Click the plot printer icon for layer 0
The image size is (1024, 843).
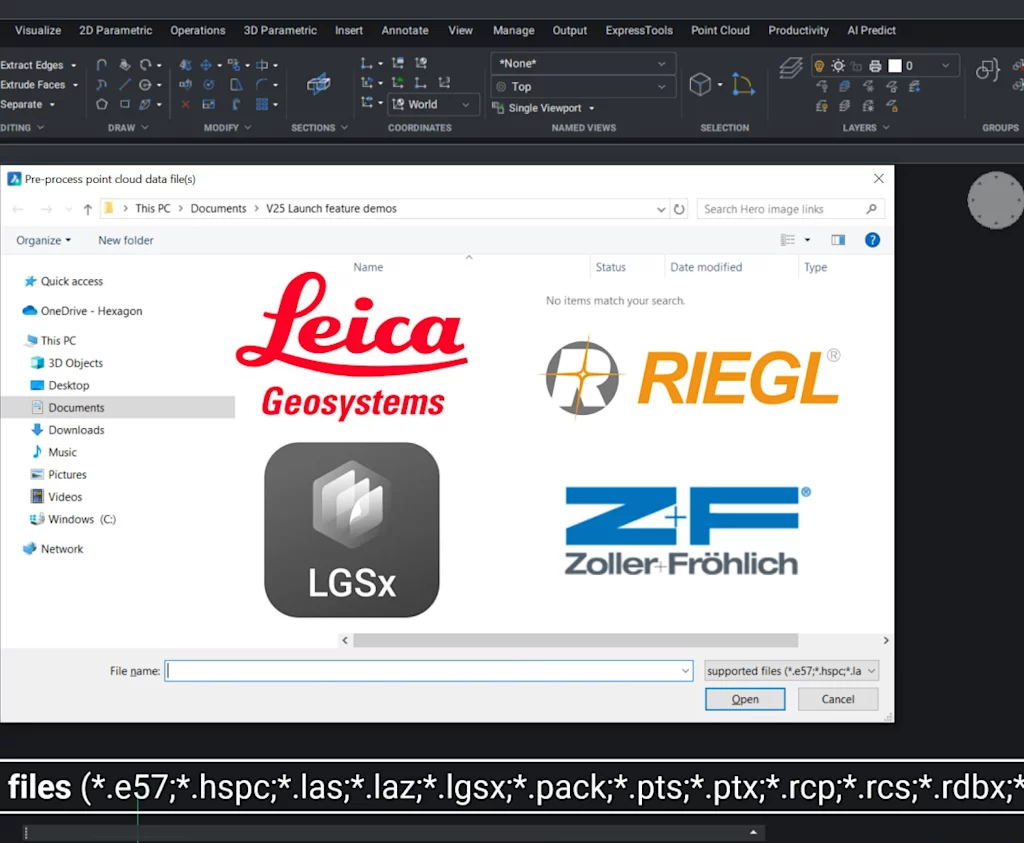[x=875, y=65]
